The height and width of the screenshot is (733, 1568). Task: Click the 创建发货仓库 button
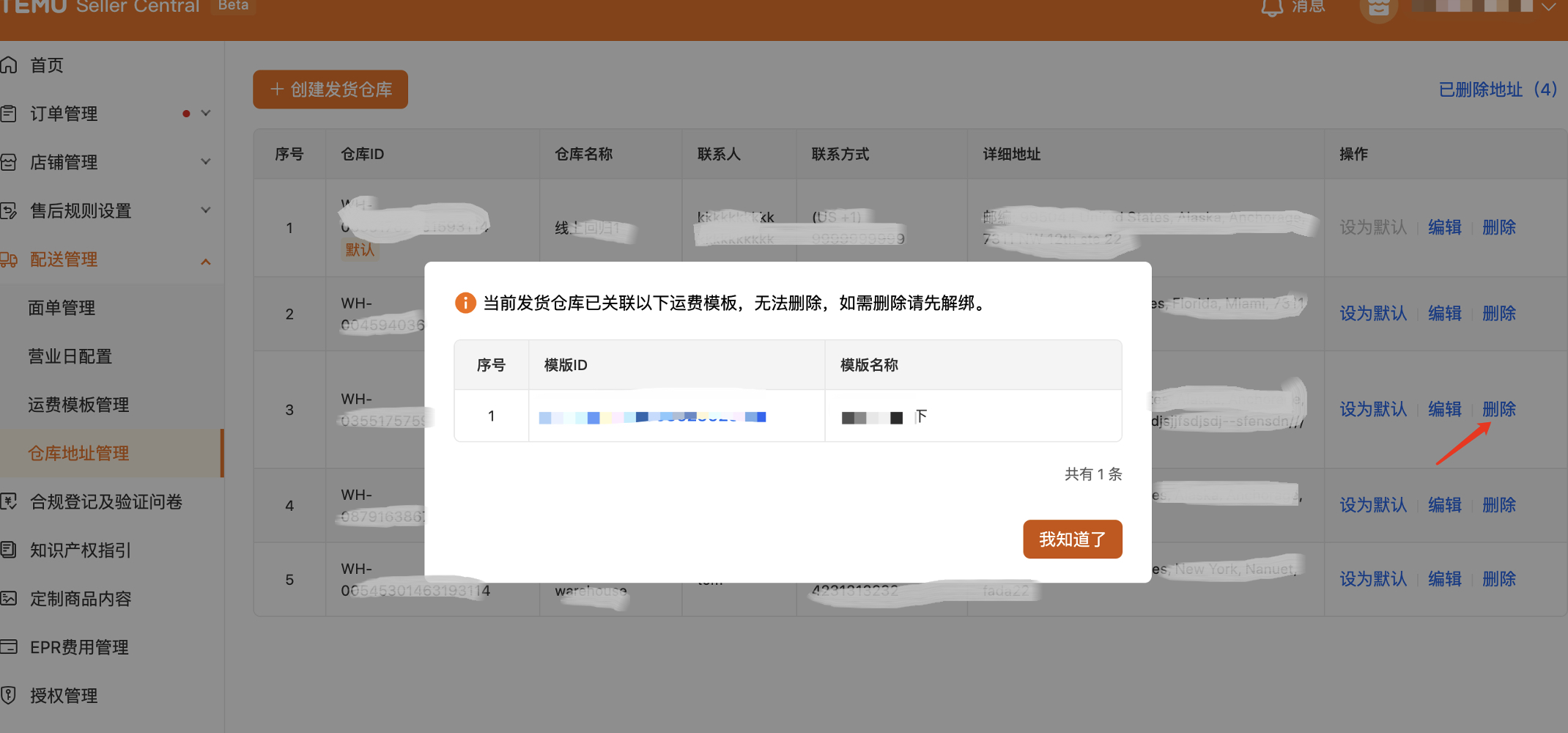[330, 89]
